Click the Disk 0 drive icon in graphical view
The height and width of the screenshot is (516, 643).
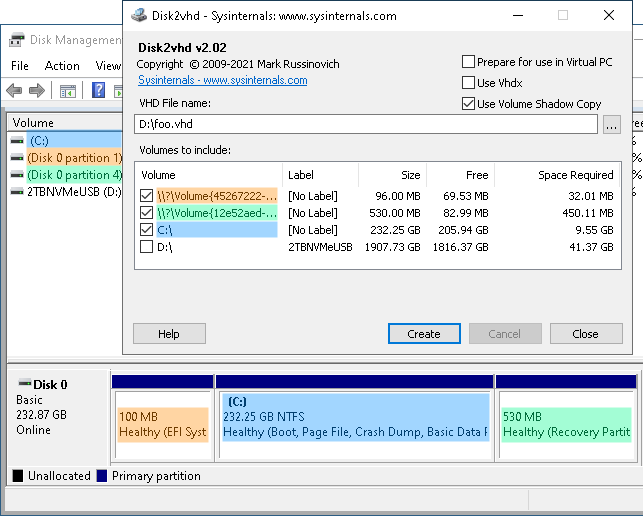pos(25,383)
